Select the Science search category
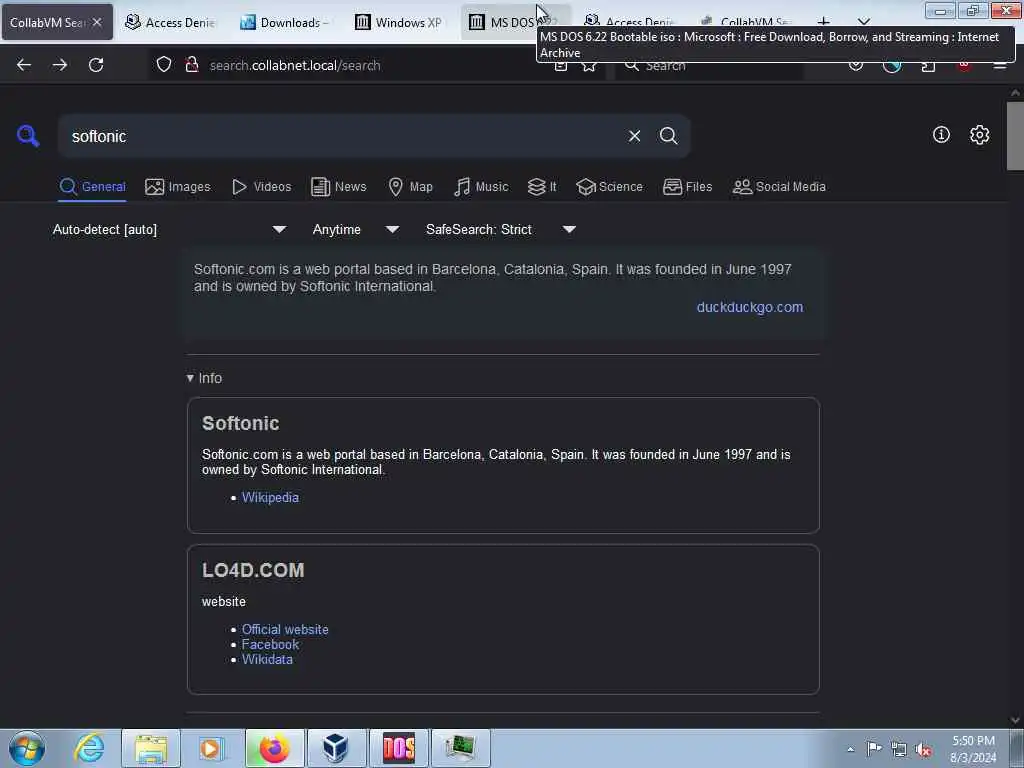 pos(609,187)
